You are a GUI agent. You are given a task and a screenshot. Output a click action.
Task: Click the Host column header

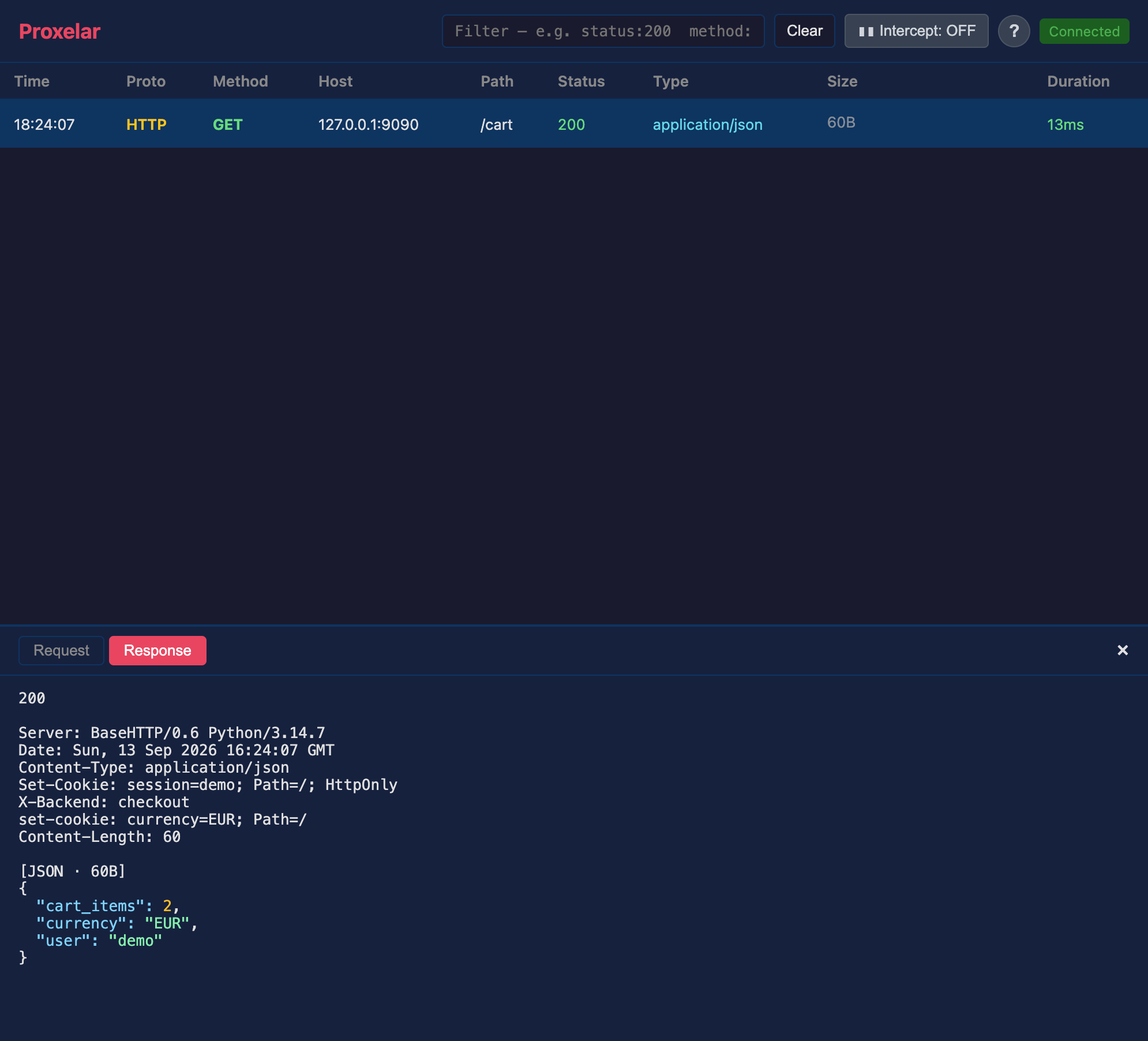[335, 81]
